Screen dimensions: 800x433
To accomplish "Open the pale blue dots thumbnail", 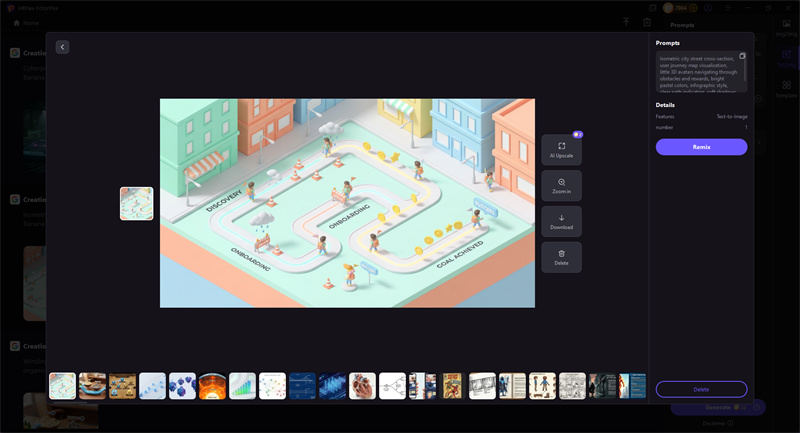I will 153,386.
